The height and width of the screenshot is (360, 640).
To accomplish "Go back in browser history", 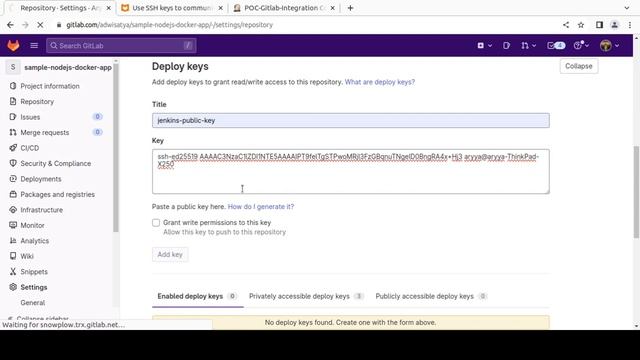I will [x=10, y=25].
